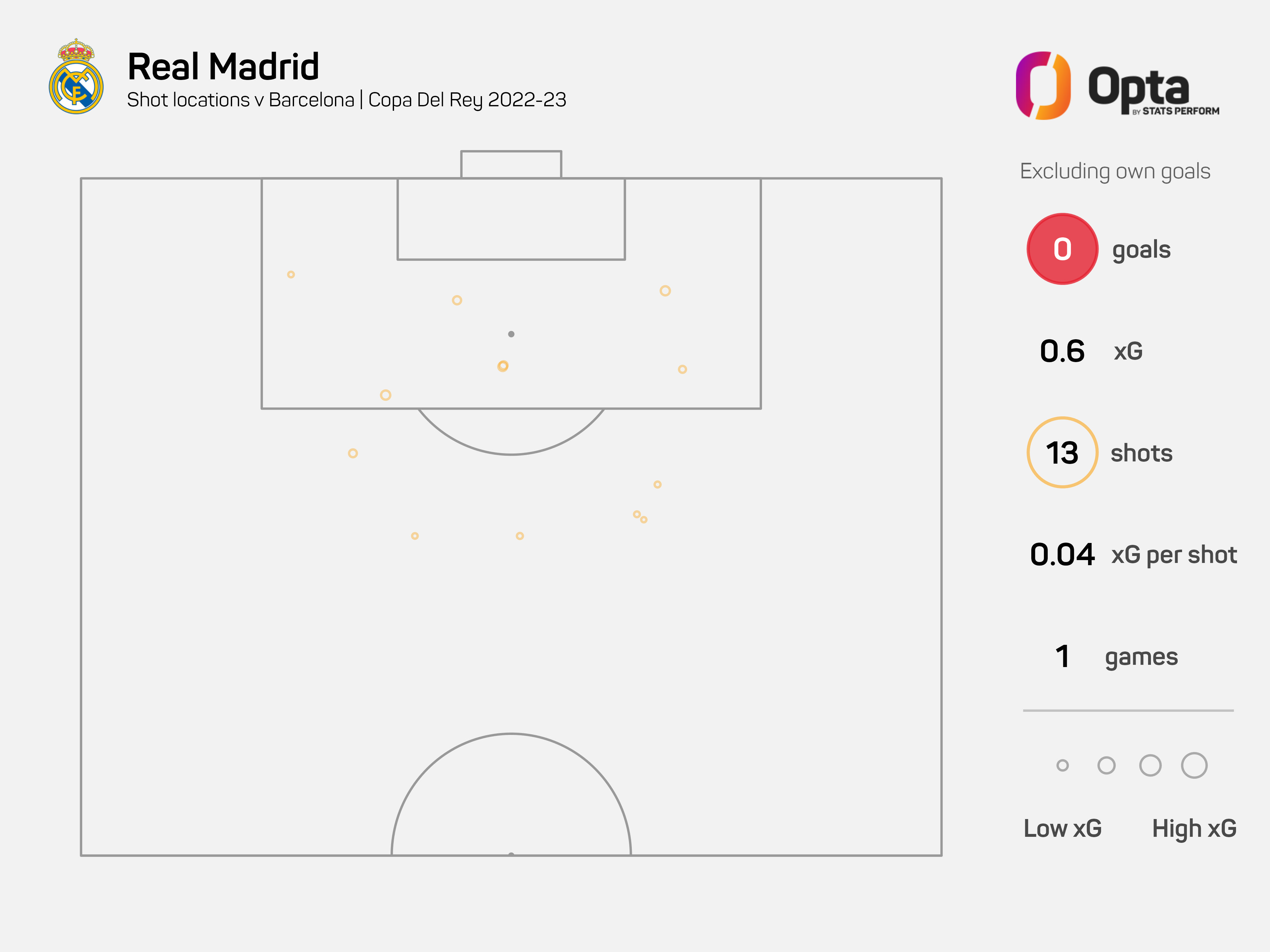The width and height of the screenshot is (1270, 952).
Task: Click the Excluding own goals note
Action: click(1115, 172)
